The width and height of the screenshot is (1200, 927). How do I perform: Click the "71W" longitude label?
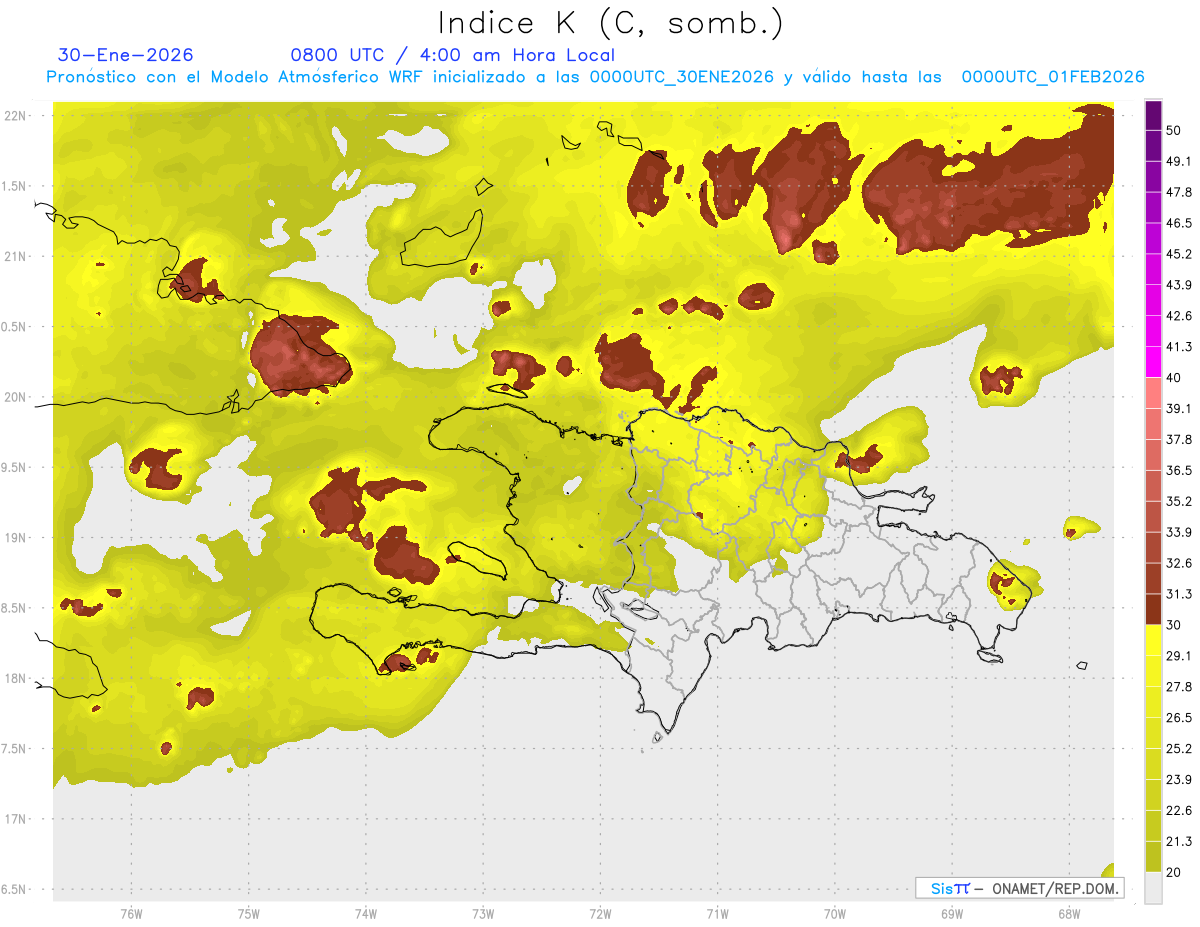pos(717,913)
